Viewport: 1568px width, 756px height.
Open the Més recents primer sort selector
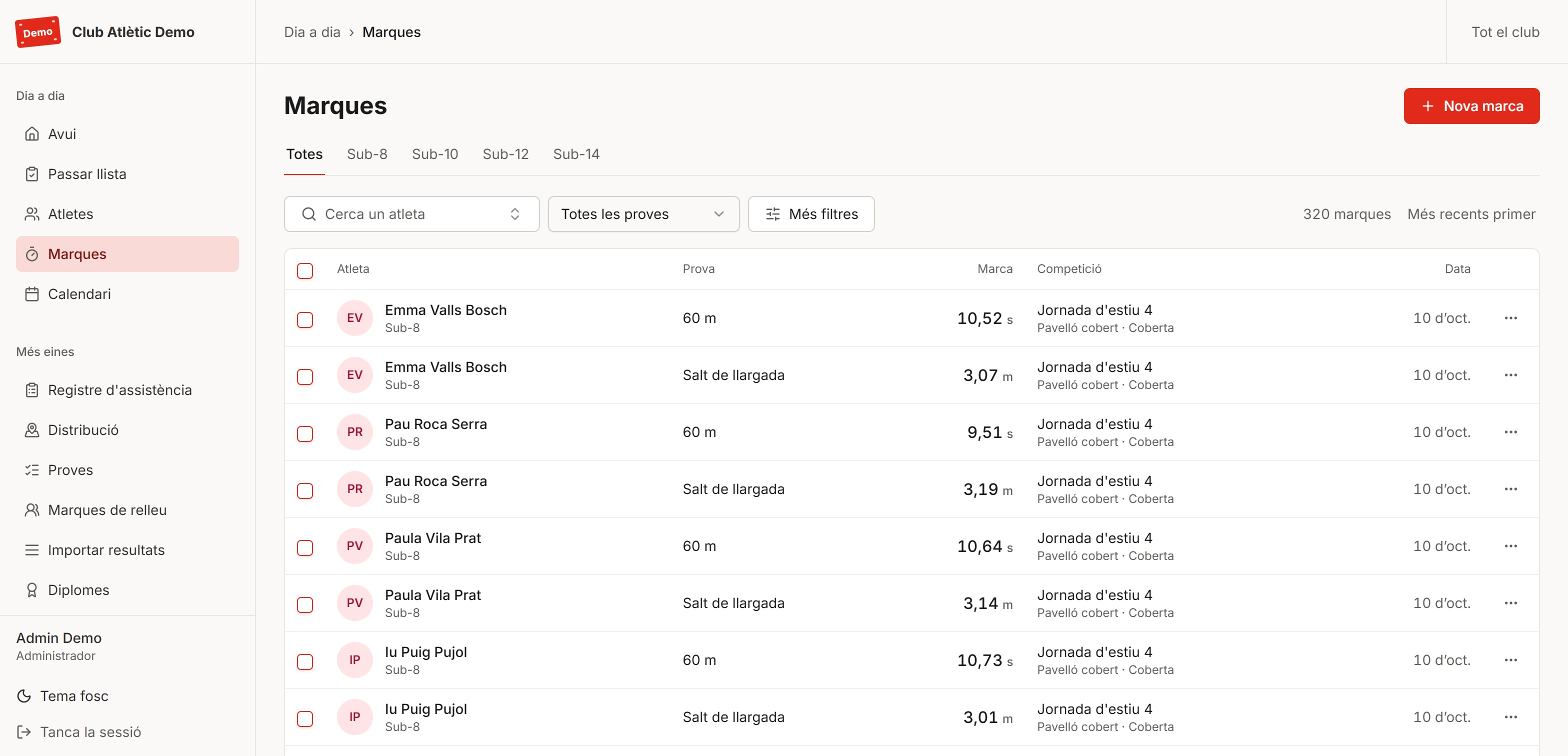[x=1471, y=214]
